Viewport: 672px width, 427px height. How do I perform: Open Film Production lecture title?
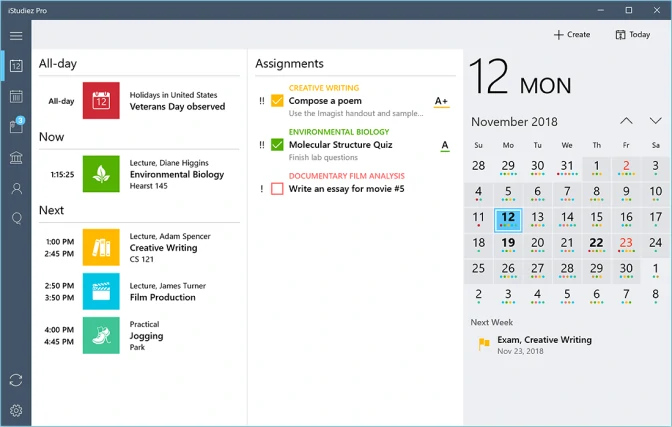pyautogui.click(x=162, y=297)
